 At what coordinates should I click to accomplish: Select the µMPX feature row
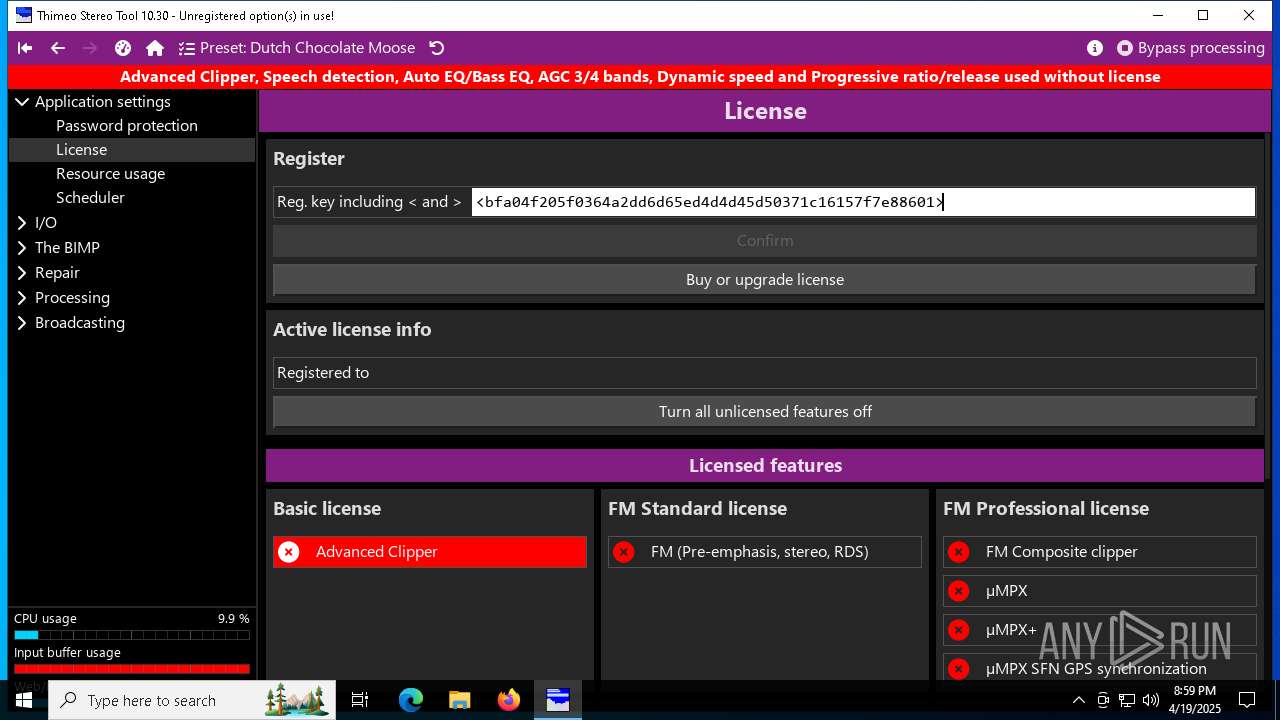tap(1100, 591)
